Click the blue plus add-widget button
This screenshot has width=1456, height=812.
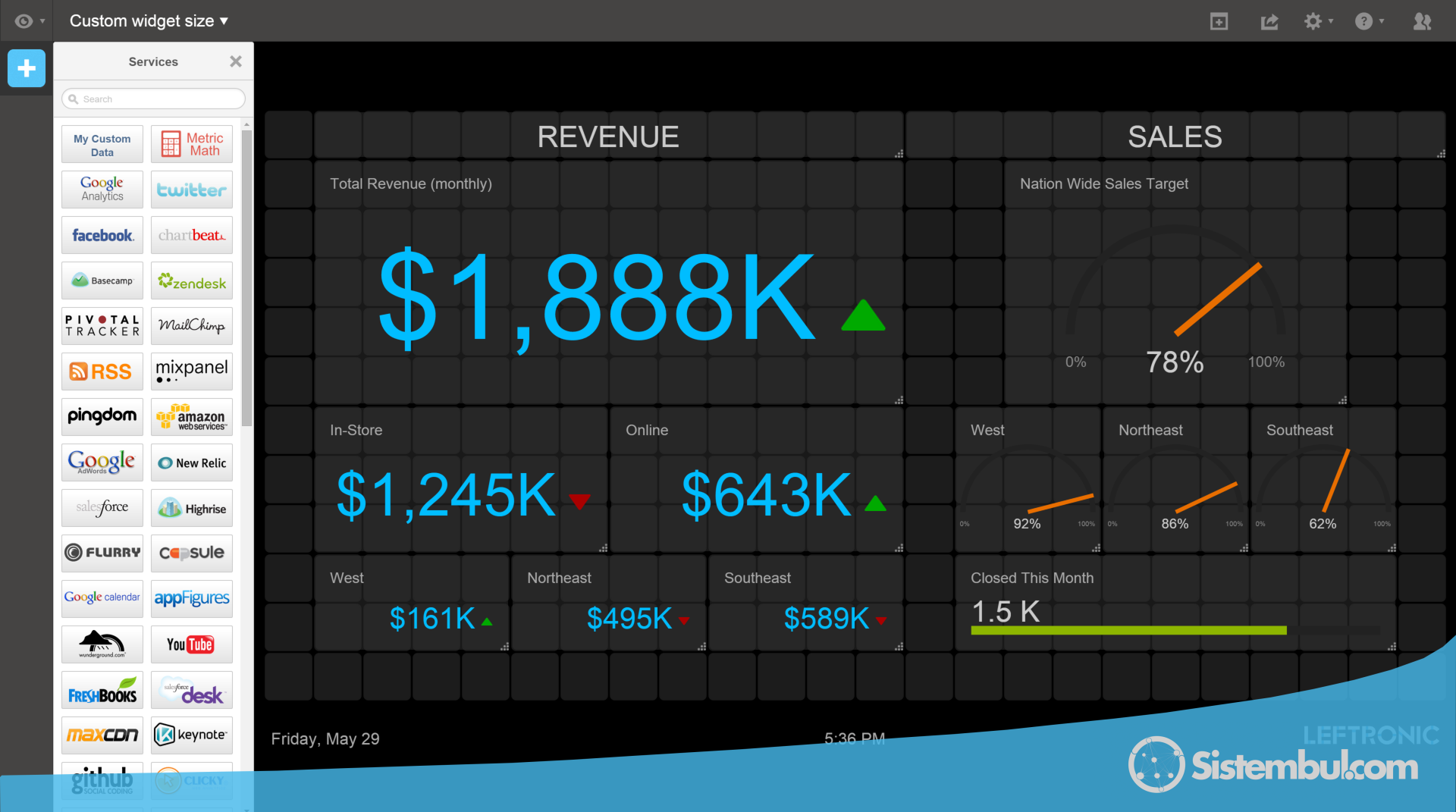[x=27, y=68]
